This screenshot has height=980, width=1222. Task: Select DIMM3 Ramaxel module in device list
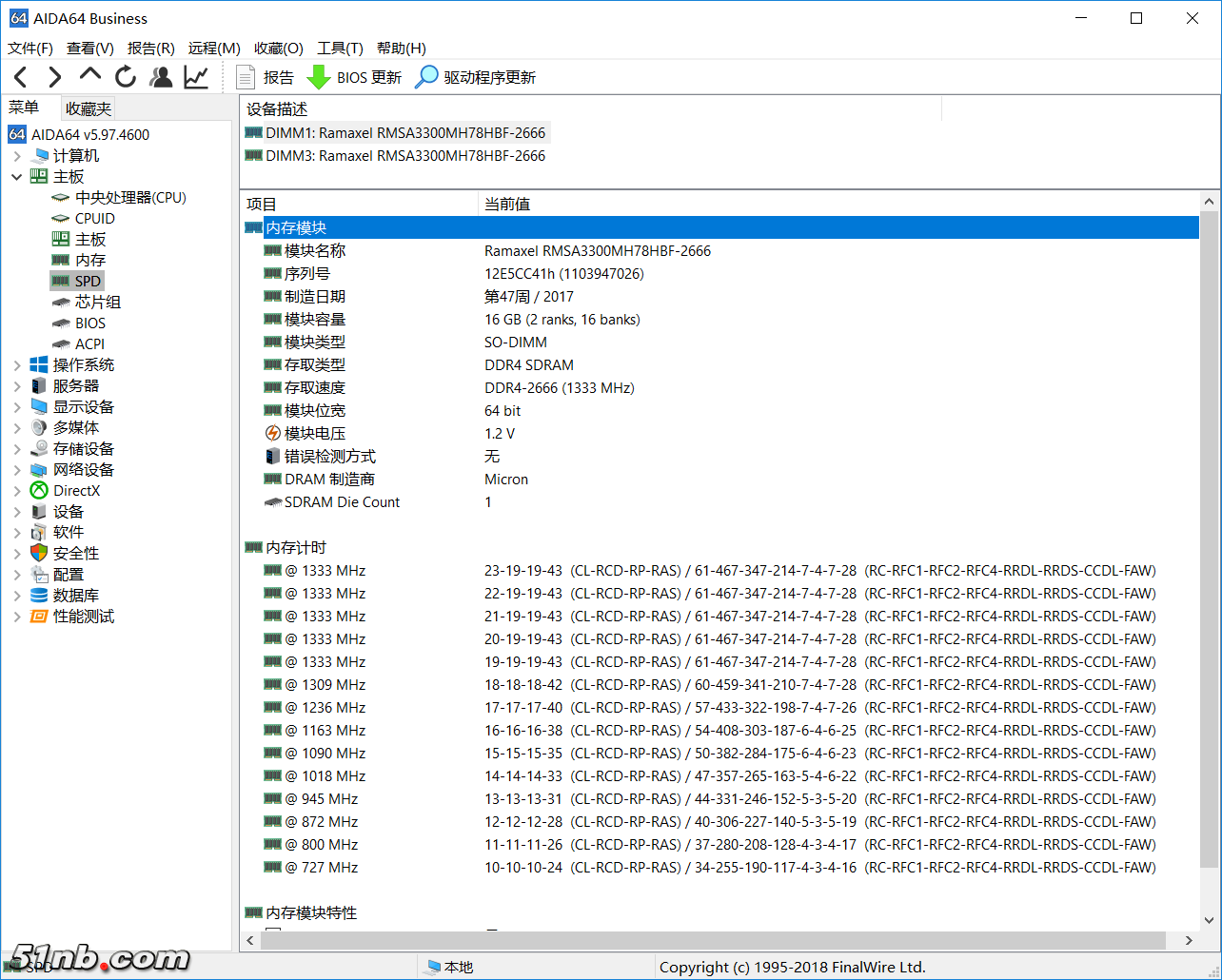[404, 156]
